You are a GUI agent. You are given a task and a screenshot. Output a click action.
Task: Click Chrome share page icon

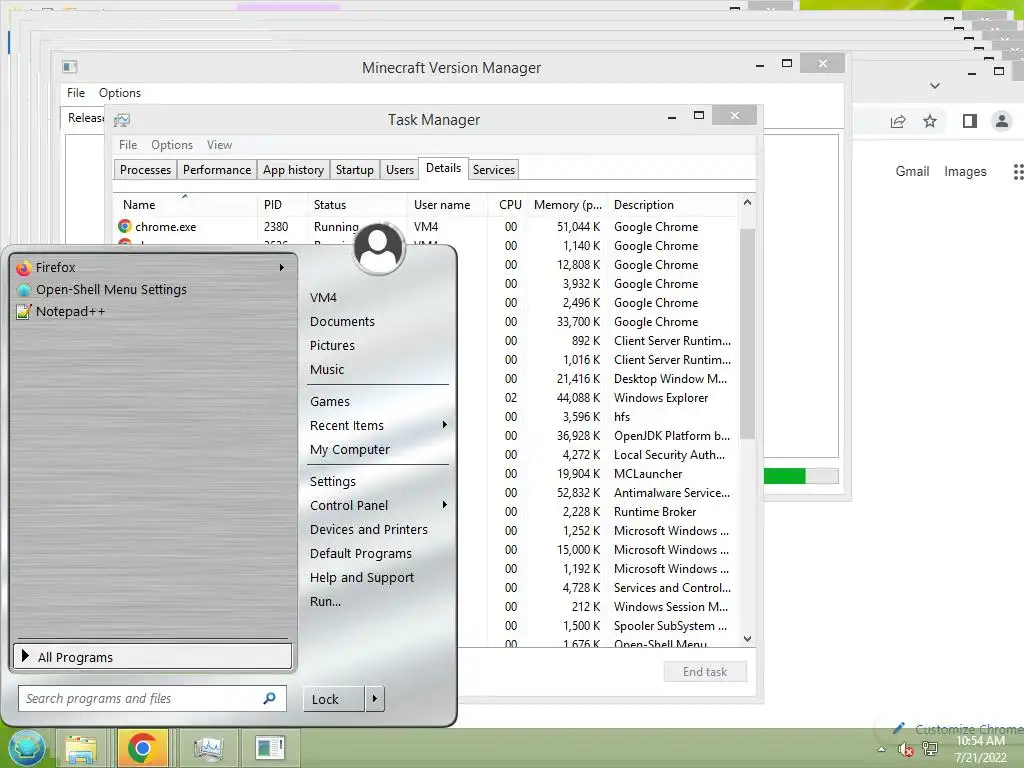click(x=898, y=121)
